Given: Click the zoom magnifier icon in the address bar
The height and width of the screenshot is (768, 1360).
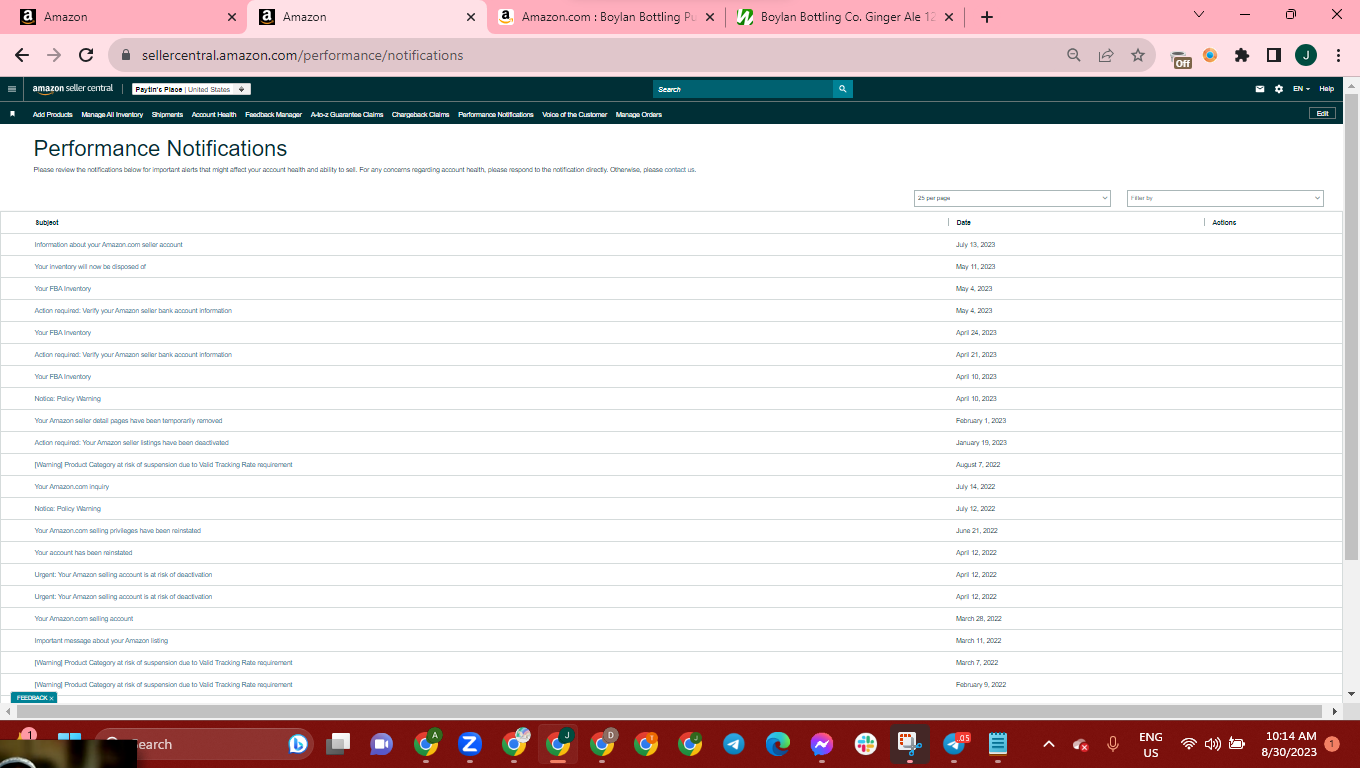Looking at the screenshot, I should [x=1074, y=55].
